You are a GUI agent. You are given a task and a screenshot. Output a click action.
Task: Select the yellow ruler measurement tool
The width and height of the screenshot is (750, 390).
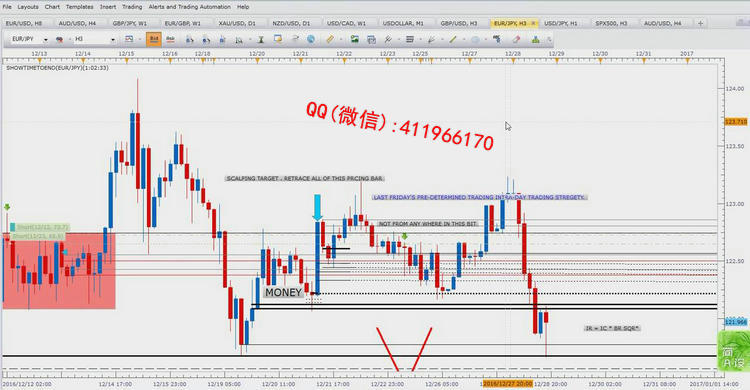tap(330, 39)
